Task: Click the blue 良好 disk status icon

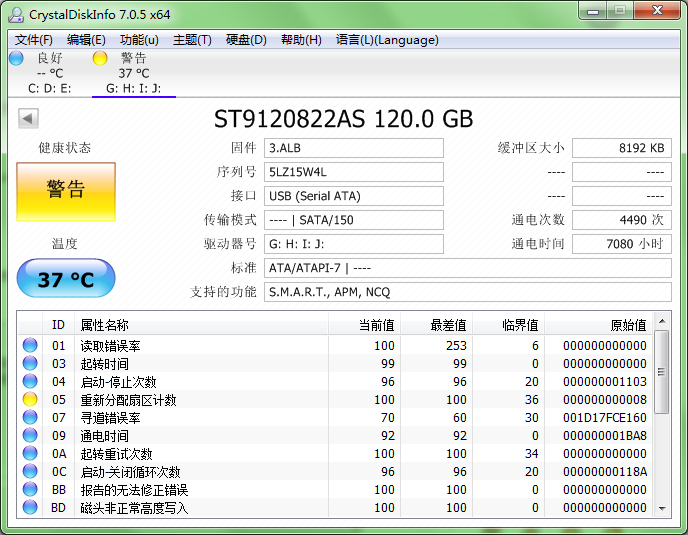Action: click(x=16, y=58)
